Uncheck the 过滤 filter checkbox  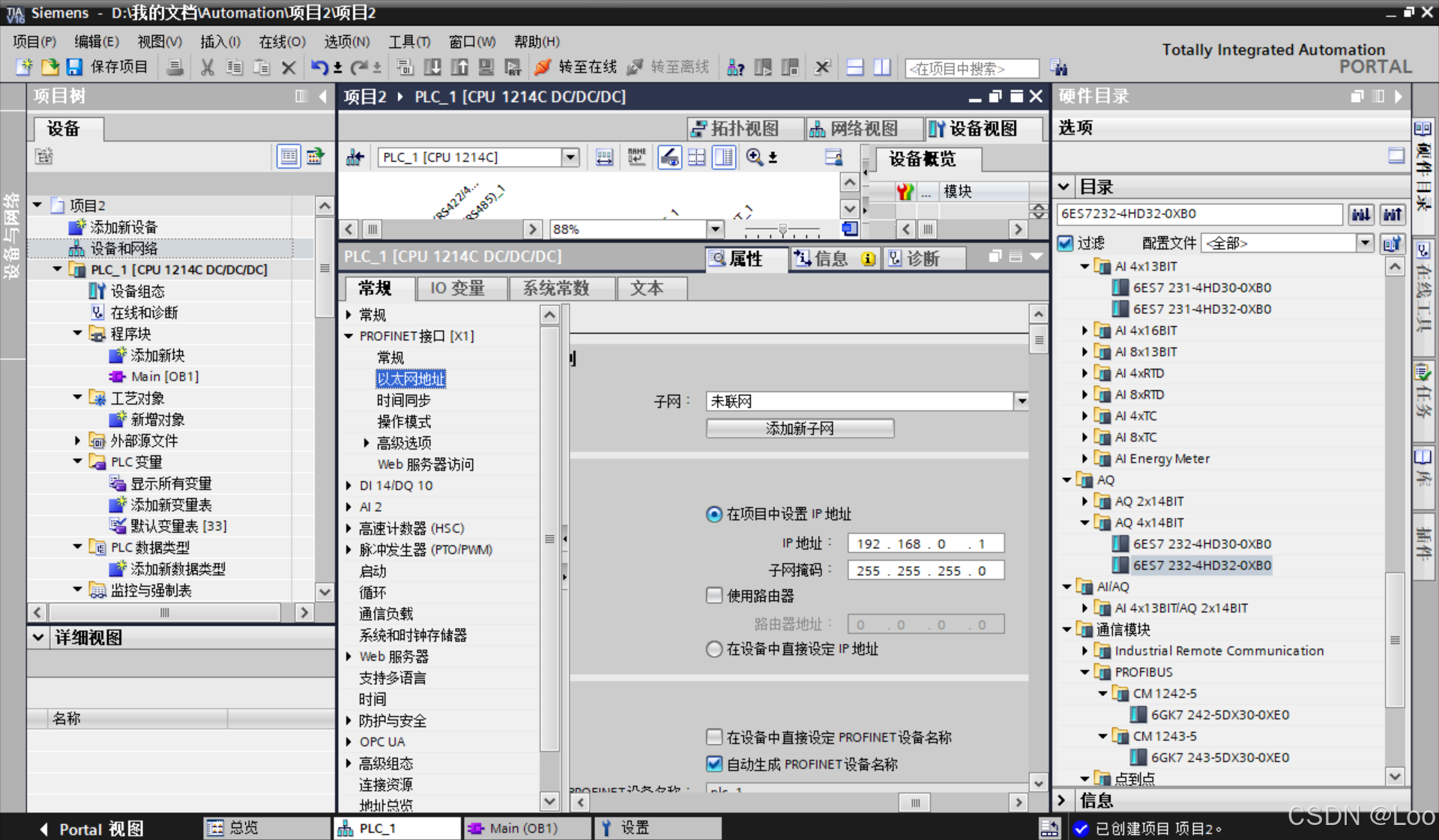(x=1066, y=243)
